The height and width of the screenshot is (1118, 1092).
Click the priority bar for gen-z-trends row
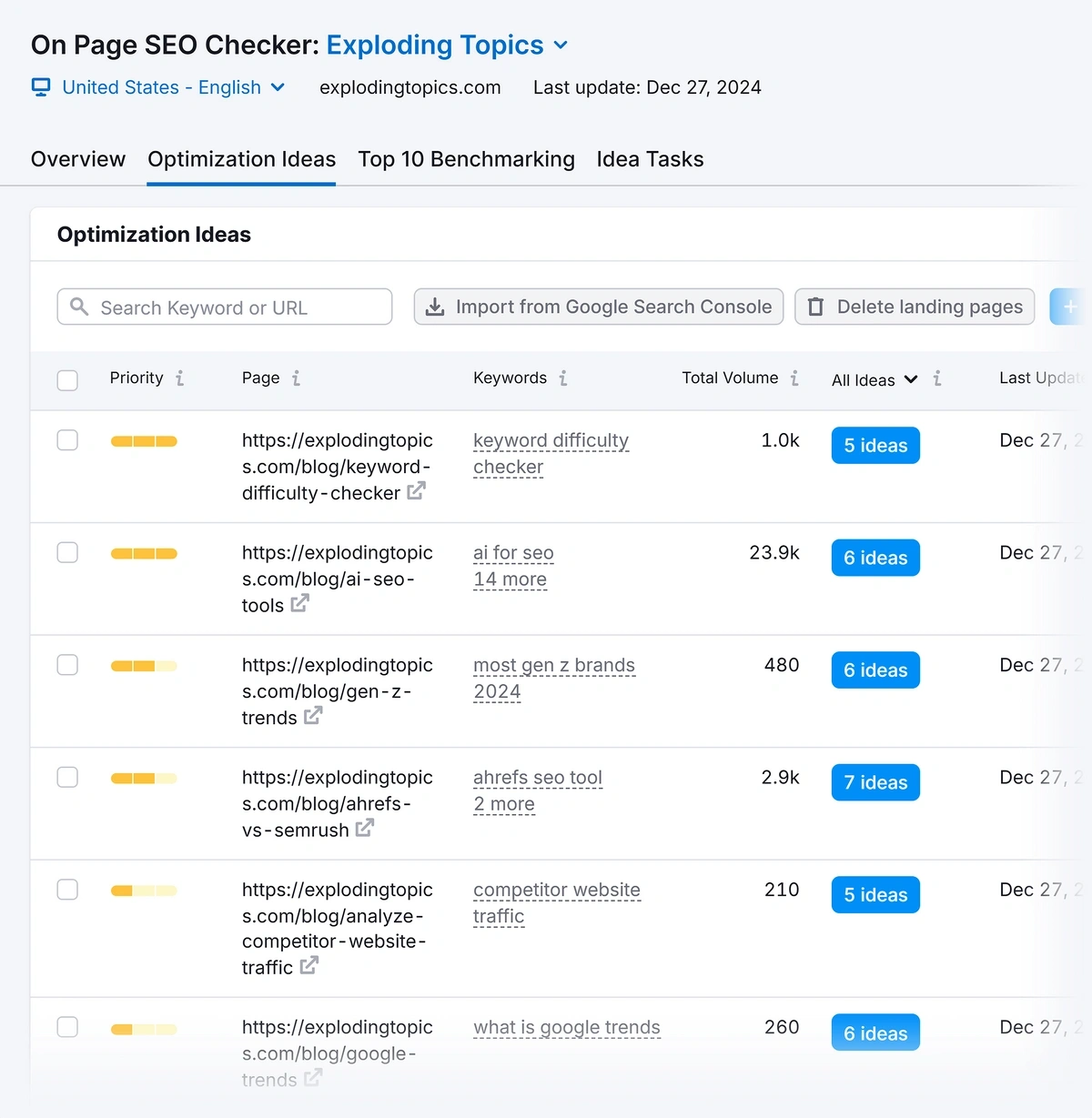[x=144, y=666]
